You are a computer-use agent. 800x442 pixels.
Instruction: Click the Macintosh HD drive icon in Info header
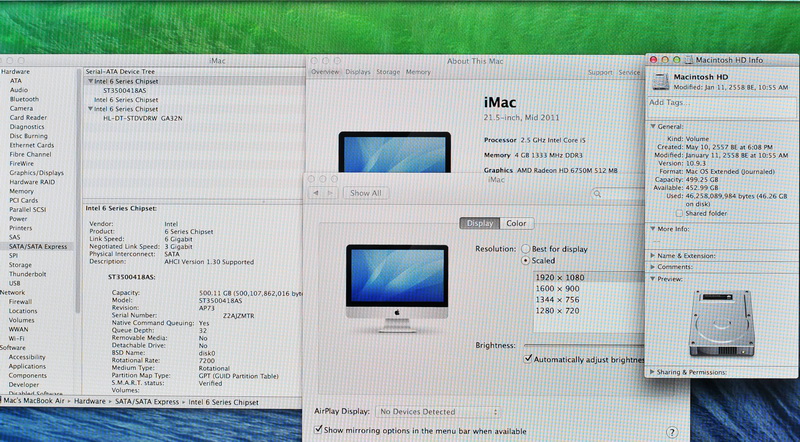click(661, 82)
